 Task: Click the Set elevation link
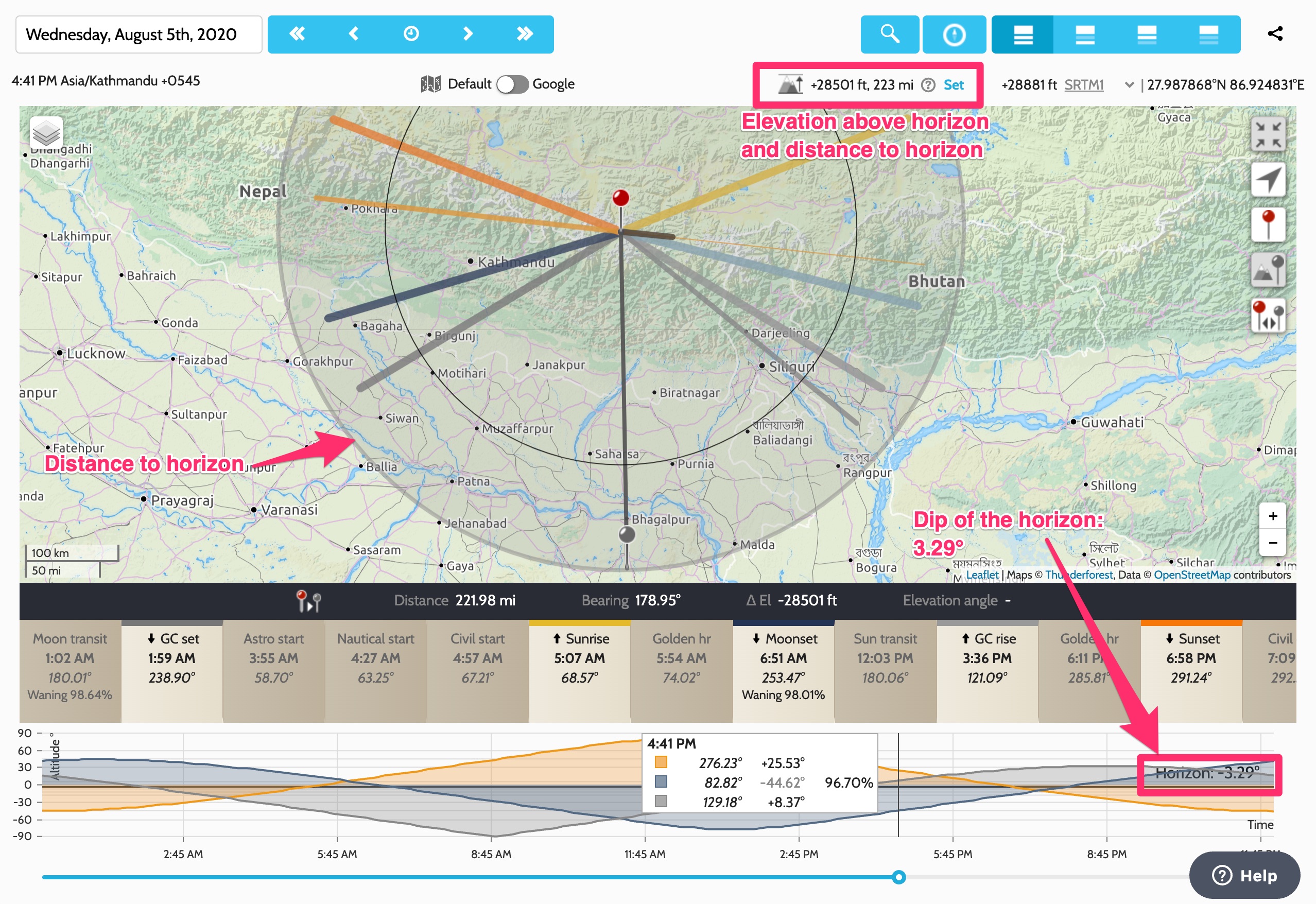point(954,85)
